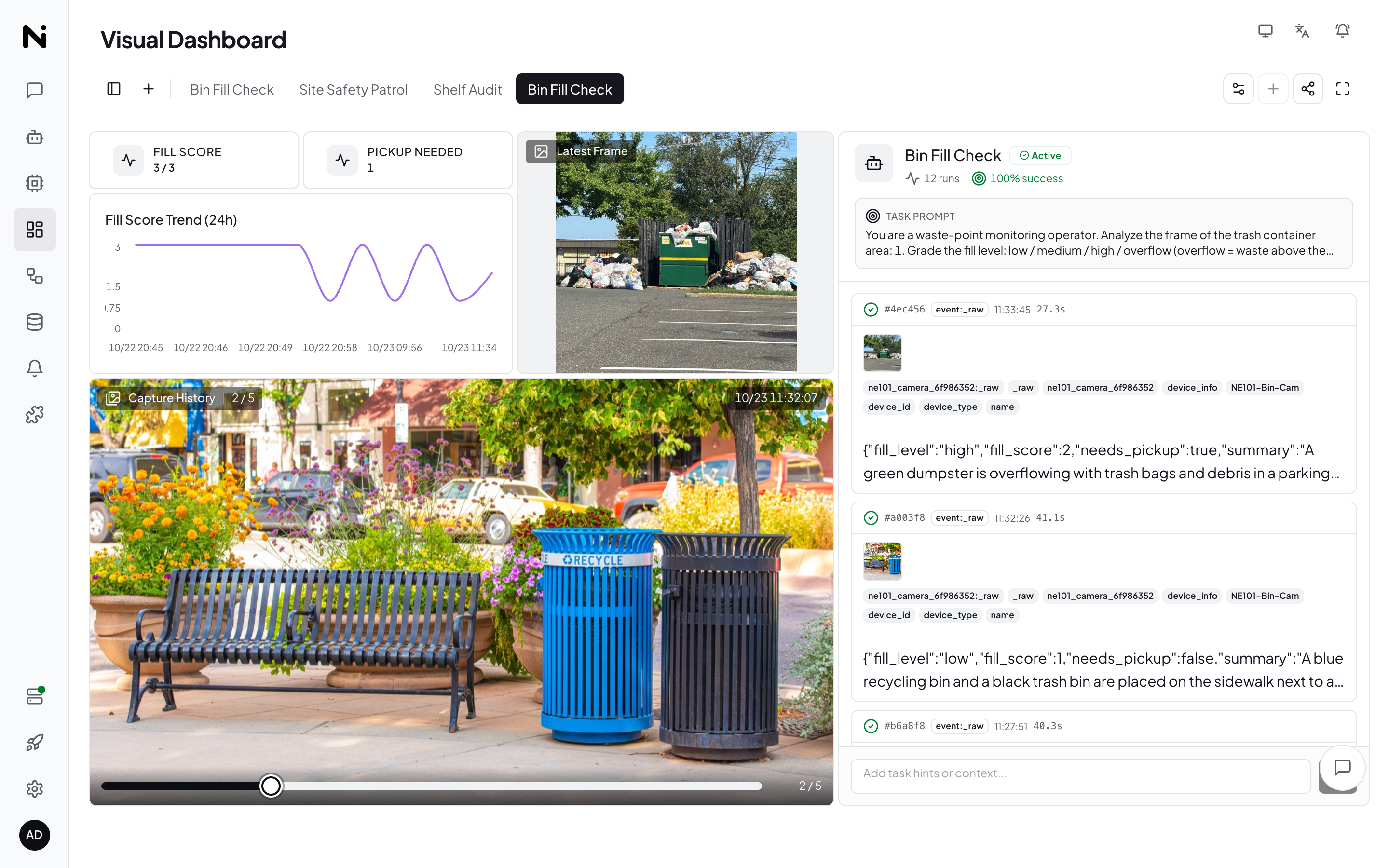
Task: Open the chat icon in left sidebar
Action: tap(34, 90)
